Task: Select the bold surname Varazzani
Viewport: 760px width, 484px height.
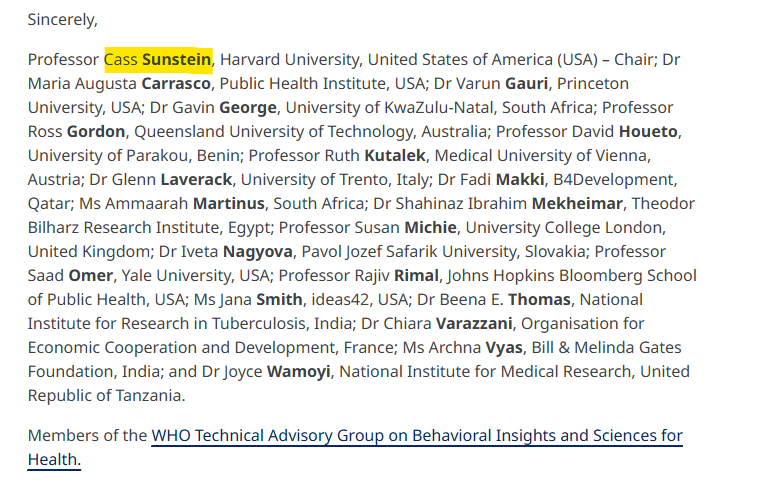Action: point(474,324)
